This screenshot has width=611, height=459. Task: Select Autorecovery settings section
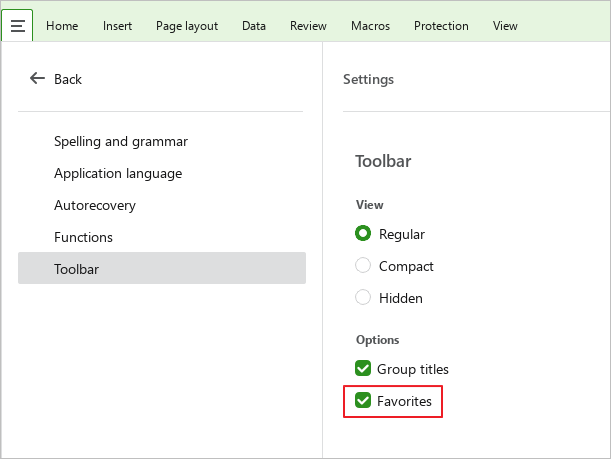tap(162, 205)
